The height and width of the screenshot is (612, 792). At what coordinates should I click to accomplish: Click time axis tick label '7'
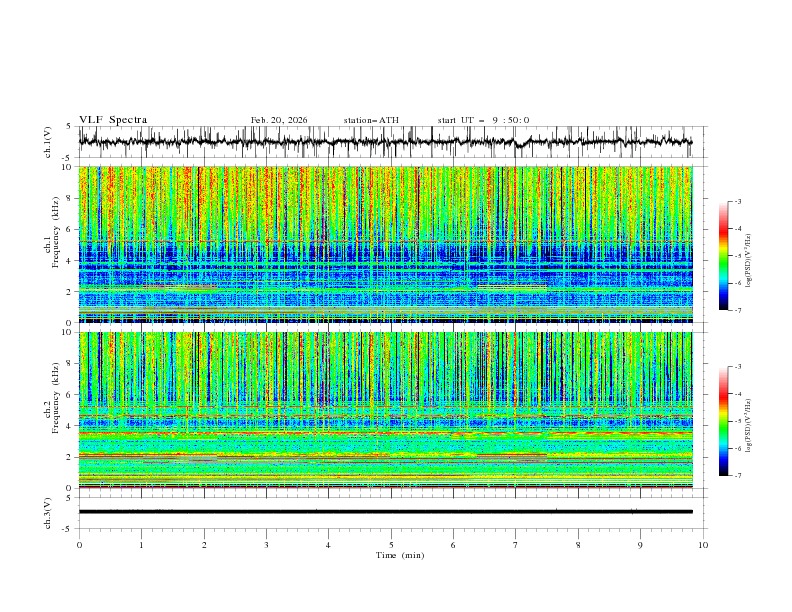tap(516, 545)
